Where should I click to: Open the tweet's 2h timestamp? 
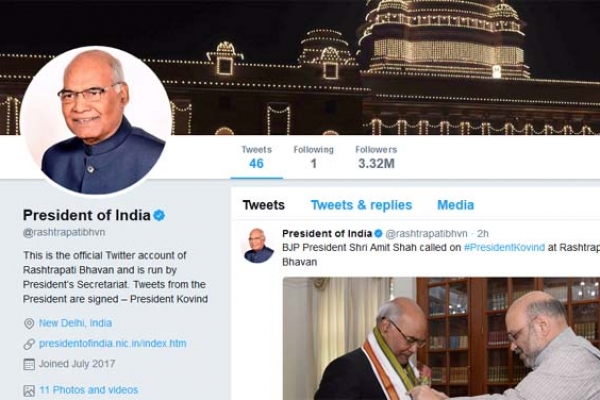[483, 233]
